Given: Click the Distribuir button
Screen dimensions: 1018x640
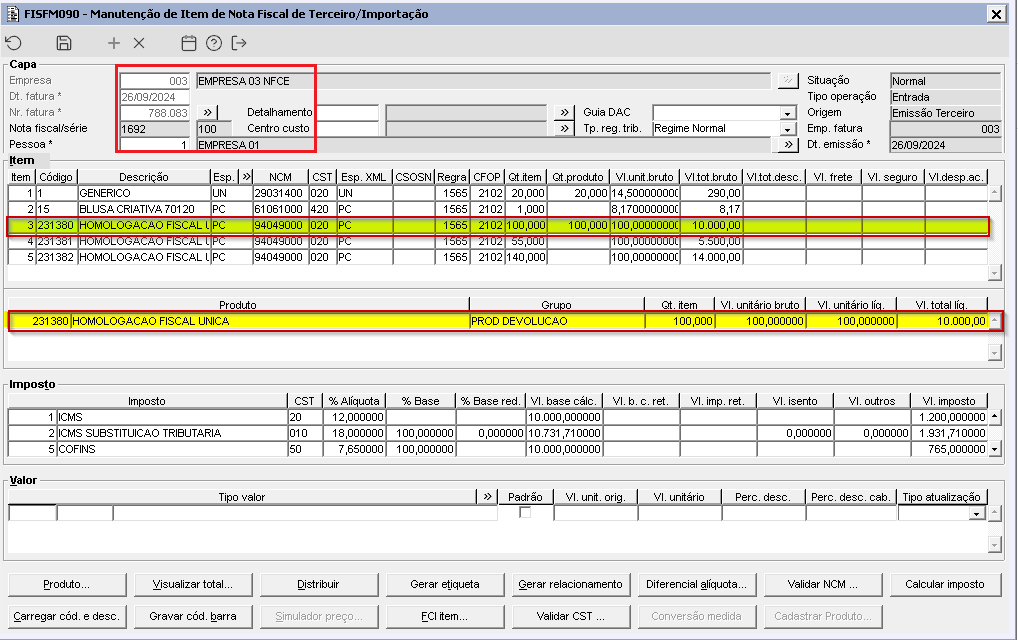Looking at the screenshot, I should (319, 584).
